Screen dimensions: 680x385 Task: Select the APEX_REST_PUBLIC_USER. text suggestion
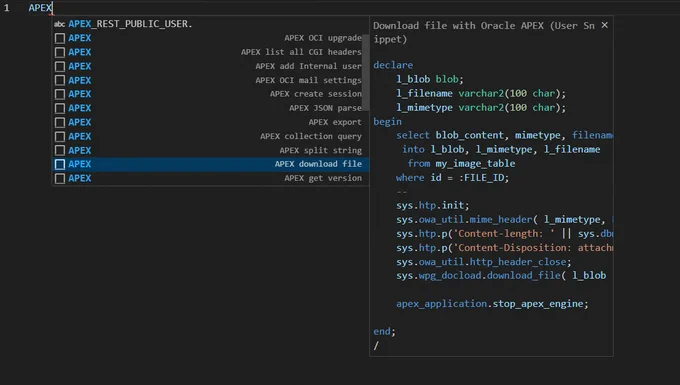pyautogui.click(x=211, y=24)
